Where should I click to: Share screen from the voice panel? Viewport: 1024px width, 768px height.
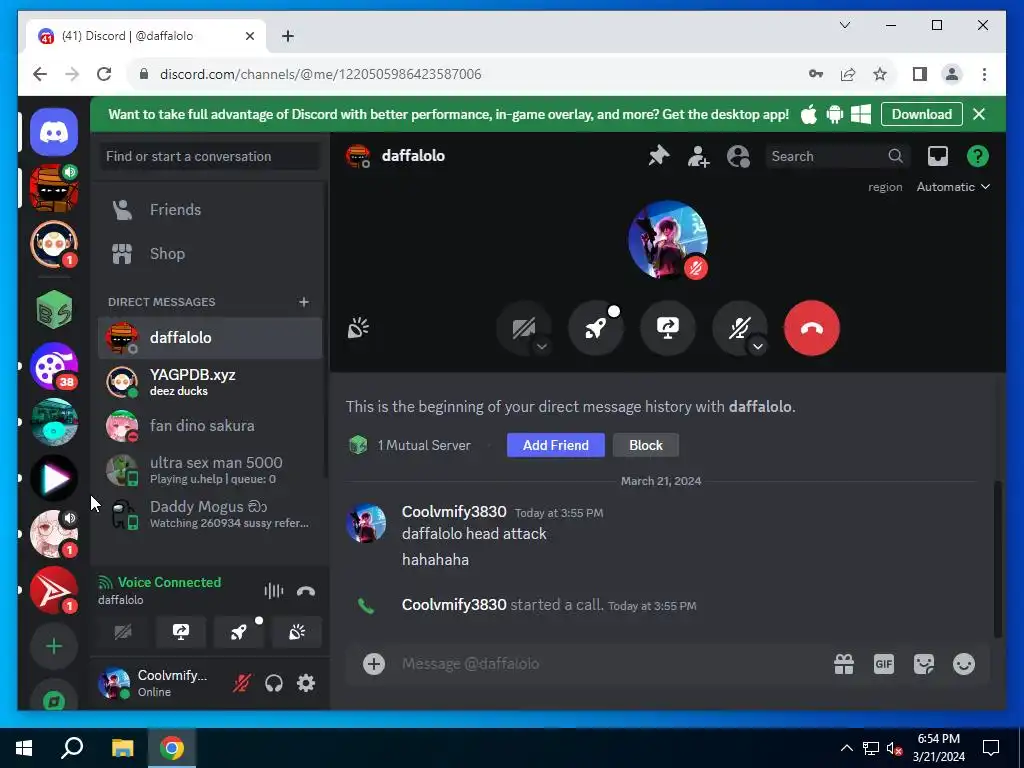180,632
